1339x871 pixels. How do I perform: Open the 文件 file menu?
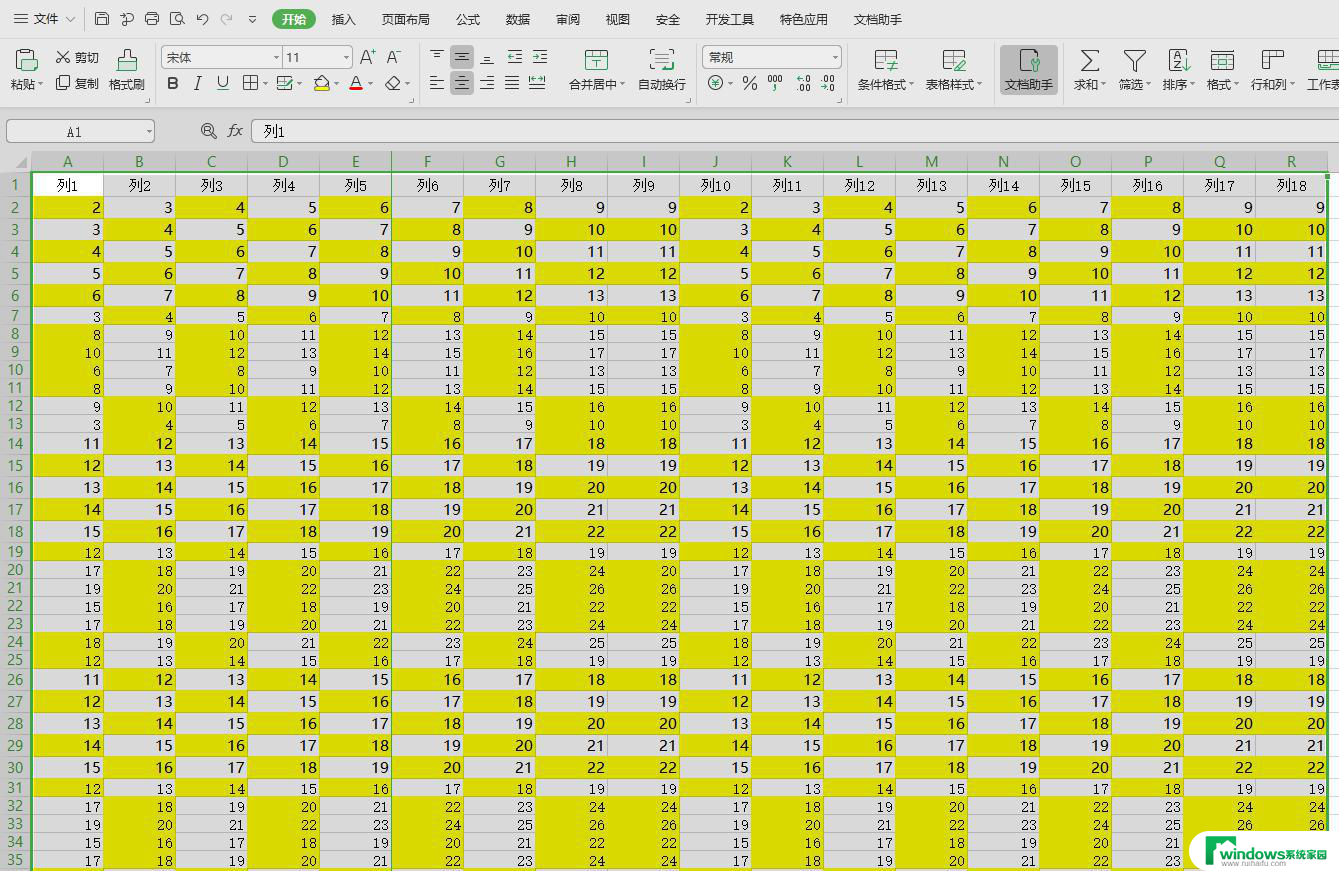(44, 19)
